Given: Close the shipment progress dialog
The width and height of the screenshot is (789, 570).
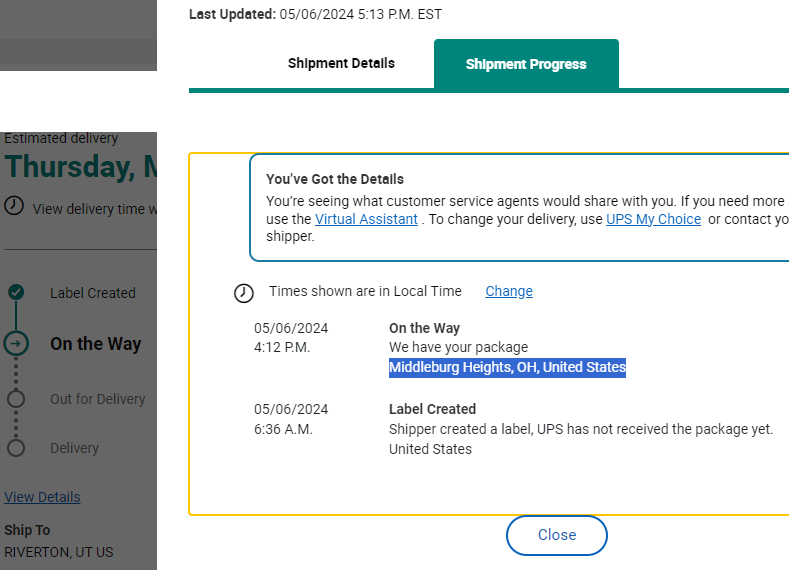Looking at the screenshot, I should 557,535.
